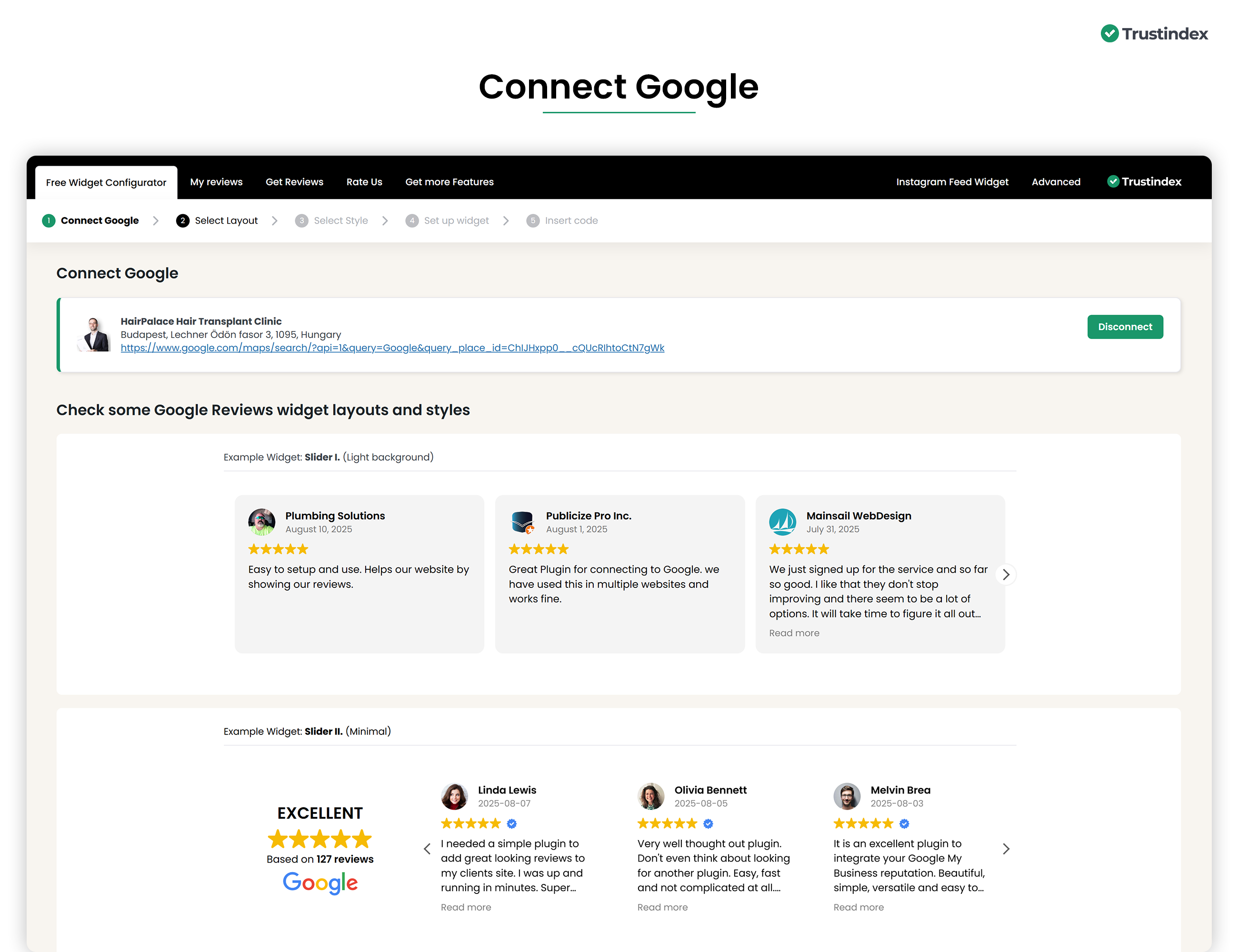Image resolution: width=1238 pixels, height=952 pixels.
Task: Click Linda Lewis verified badge icon
Action: [x=512, y=823]
